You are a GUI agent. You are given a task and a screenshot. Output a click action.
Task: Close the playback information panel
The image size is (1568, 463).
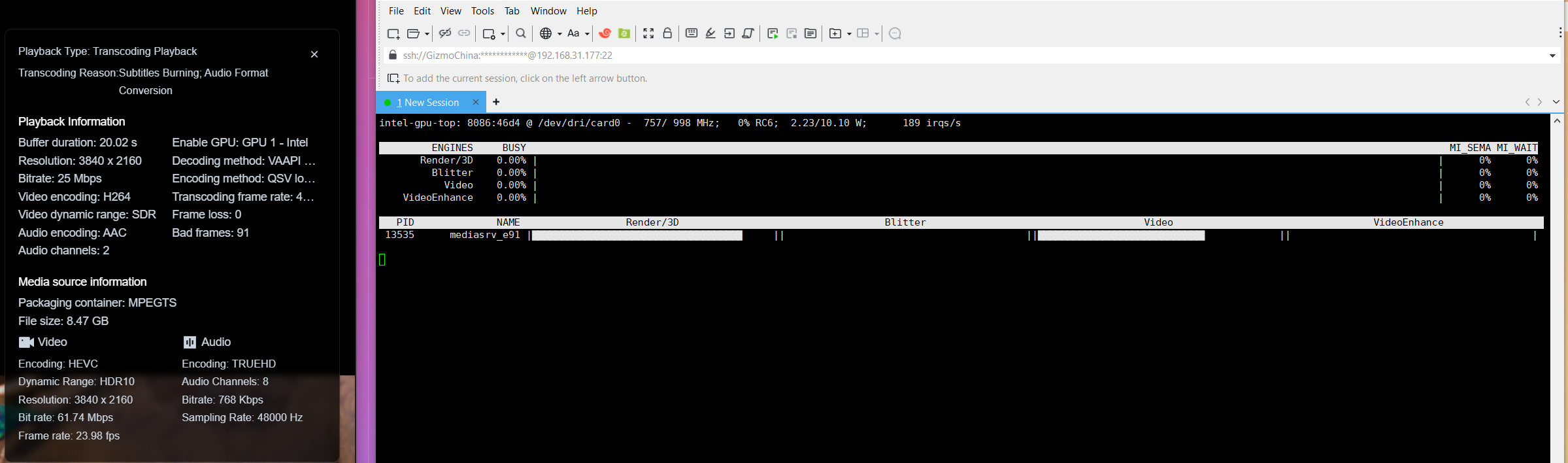click(314, 54)
